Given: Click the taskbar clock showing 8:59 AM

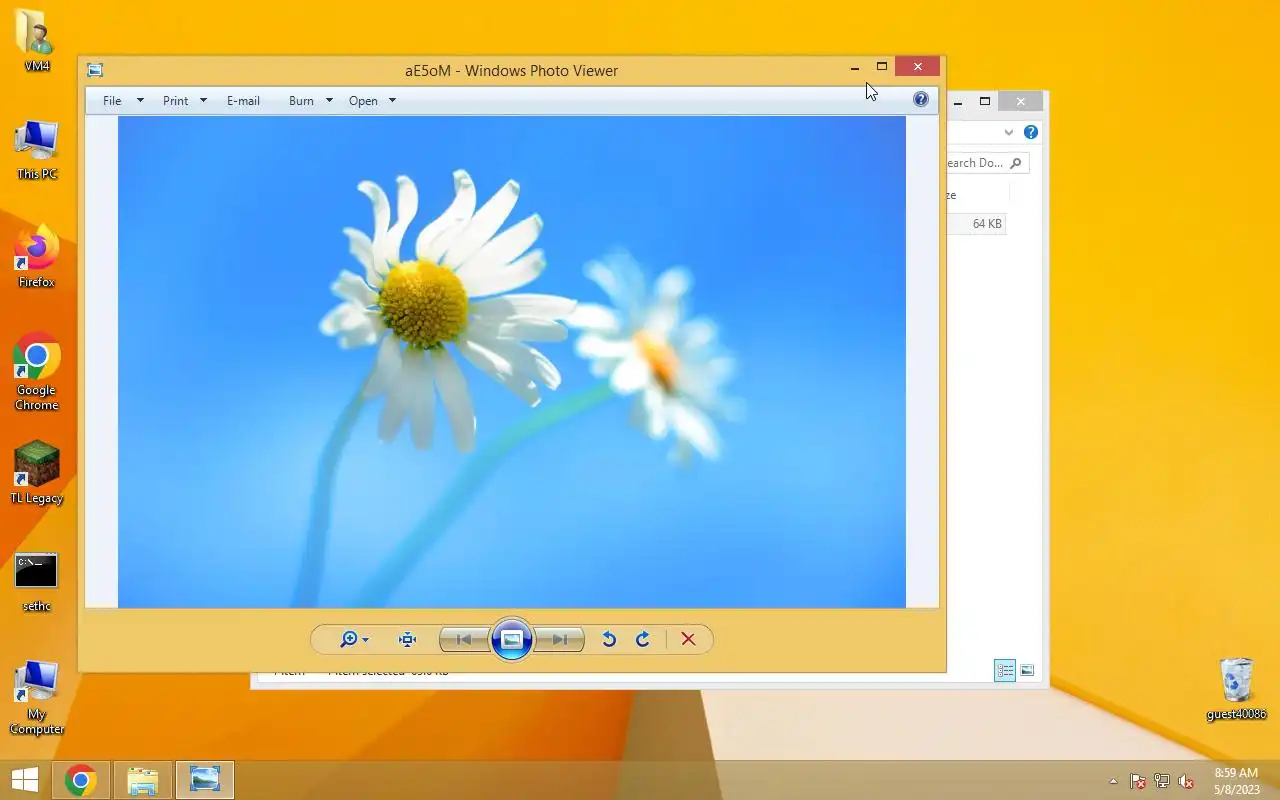Looking at the screenshot, I should click(1236, 781).
